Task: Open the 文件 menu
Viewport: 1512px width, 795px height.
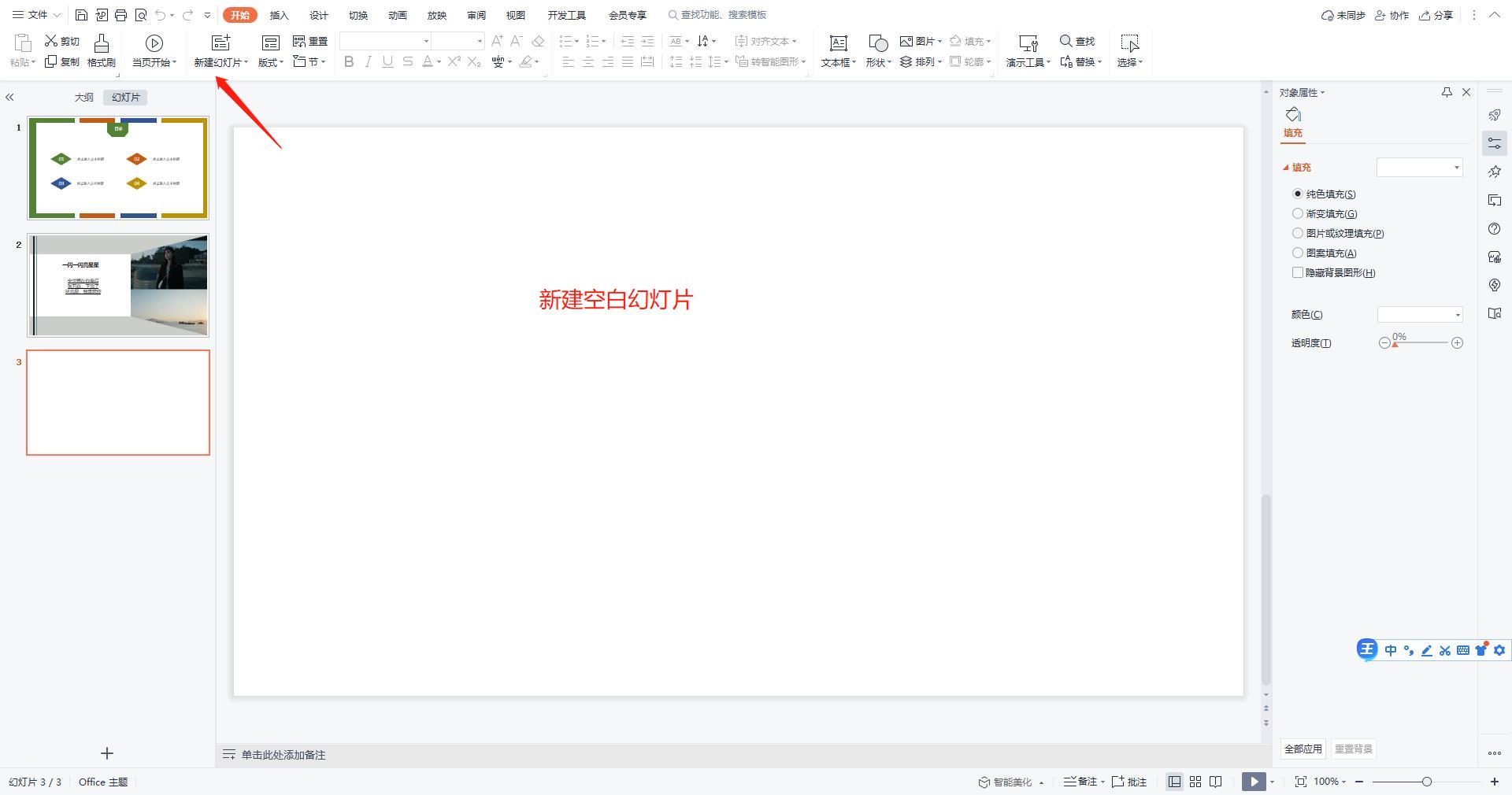Action: [36, 15]
